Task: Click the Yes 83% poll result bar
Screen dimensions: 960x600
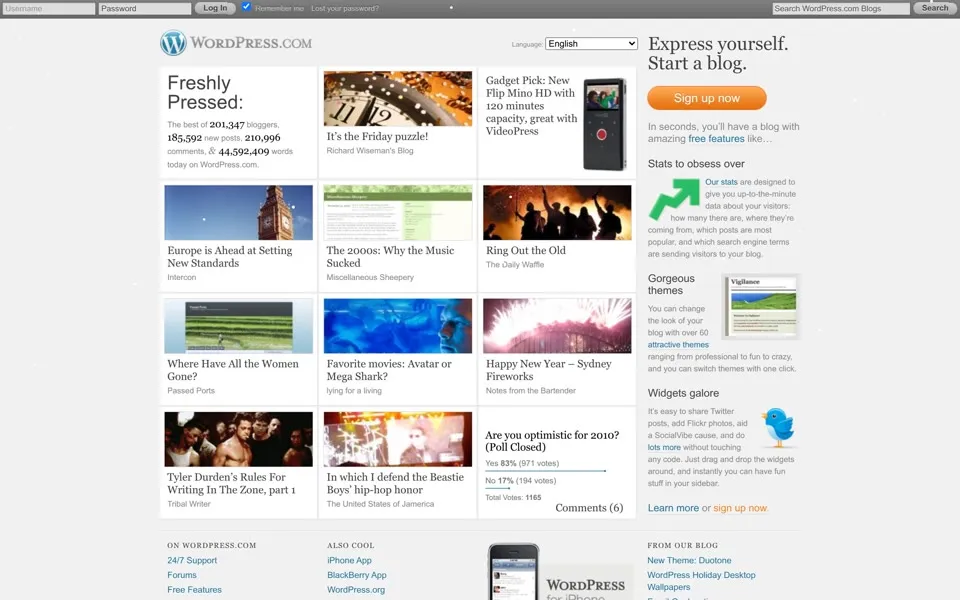Action: 546,471
